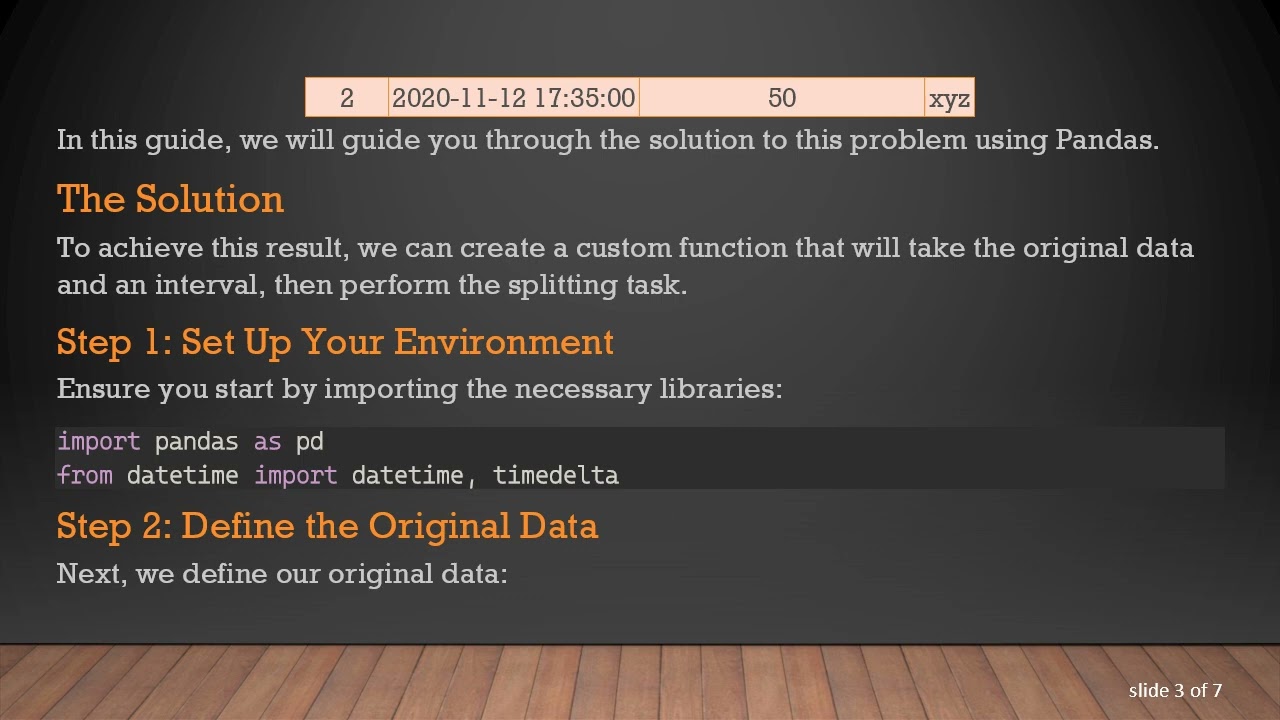The image size is (1280, 720).
Task: Click The Solution heading
Action: (x=170, y=199)
